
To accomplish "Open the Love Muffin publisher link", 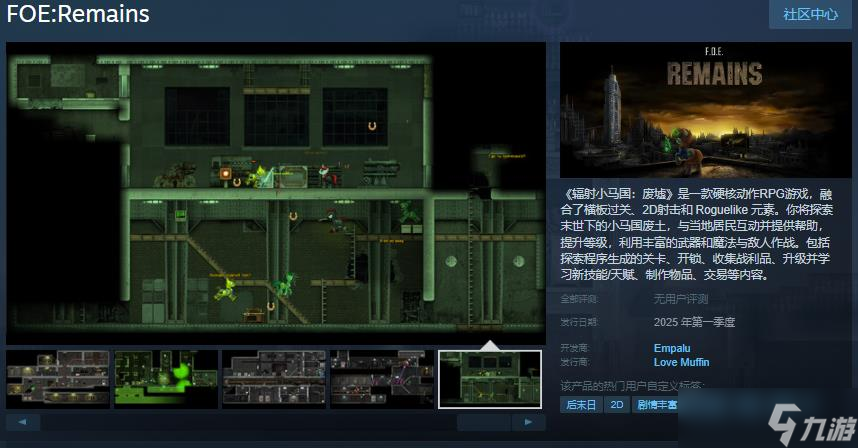I will click(x=681, y=362).
